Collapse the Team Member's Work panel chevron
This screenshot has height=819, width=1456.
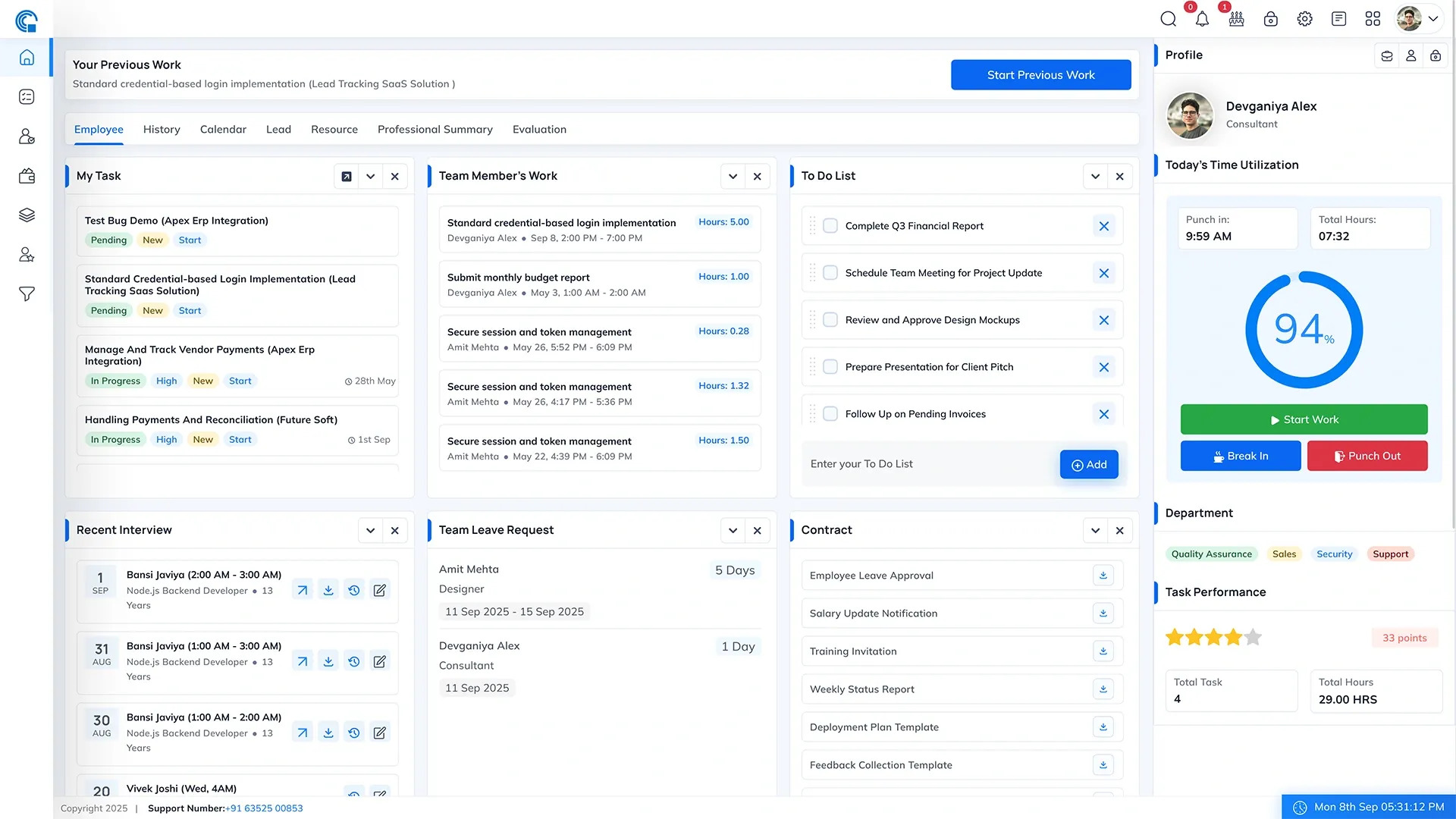click(733, 177)
